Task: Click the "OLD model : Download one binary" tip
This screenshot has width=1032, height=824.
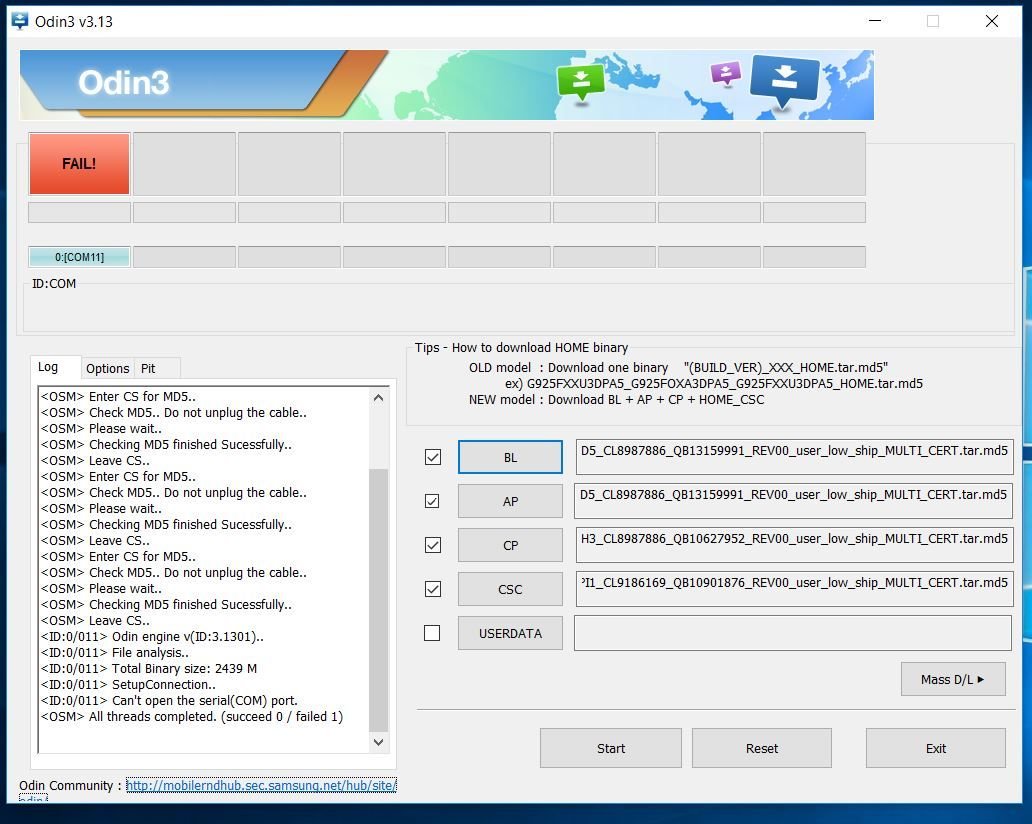Action: click(x=569, y=367)
